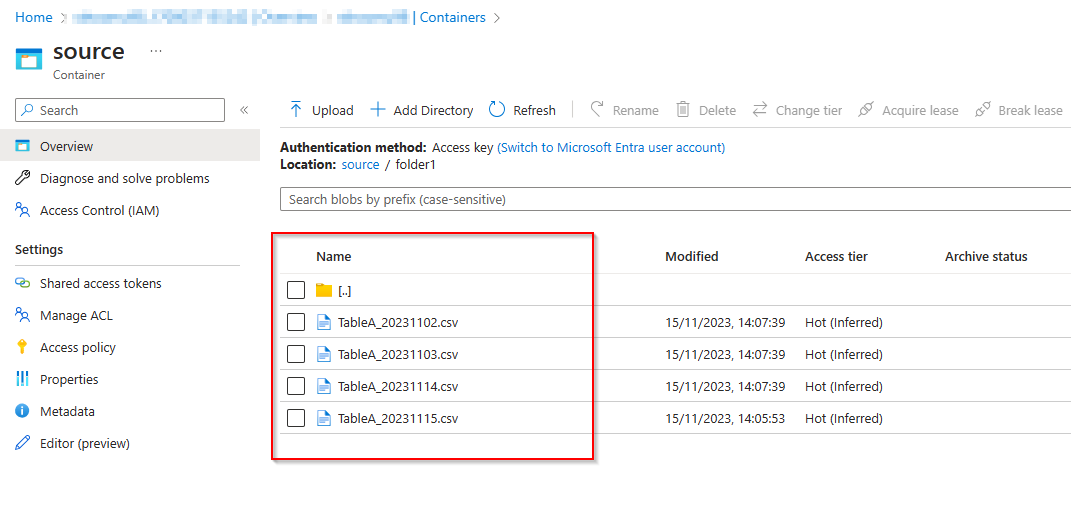The image size is (1071, 525).
Task: Click the Overview sidebar icon
Action: coord(23,146)
